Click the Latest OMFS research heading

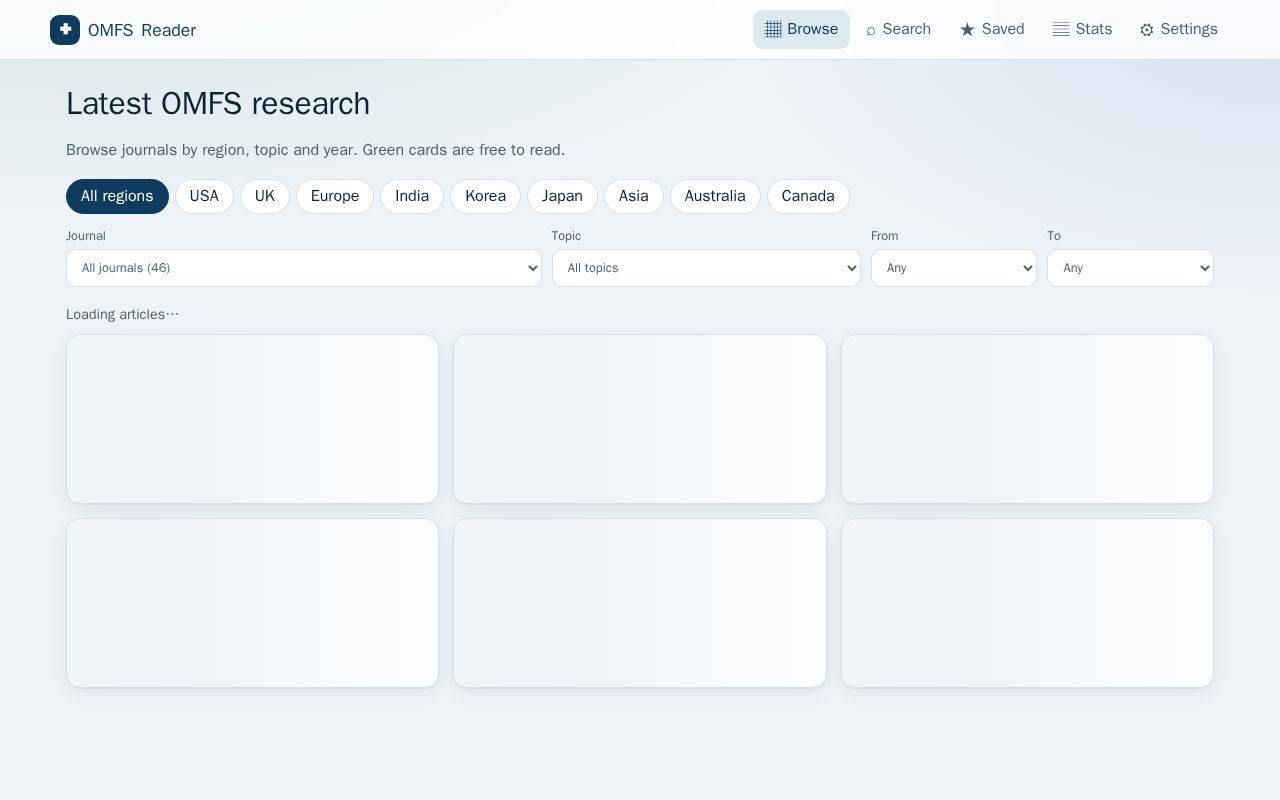coord(218,104)
